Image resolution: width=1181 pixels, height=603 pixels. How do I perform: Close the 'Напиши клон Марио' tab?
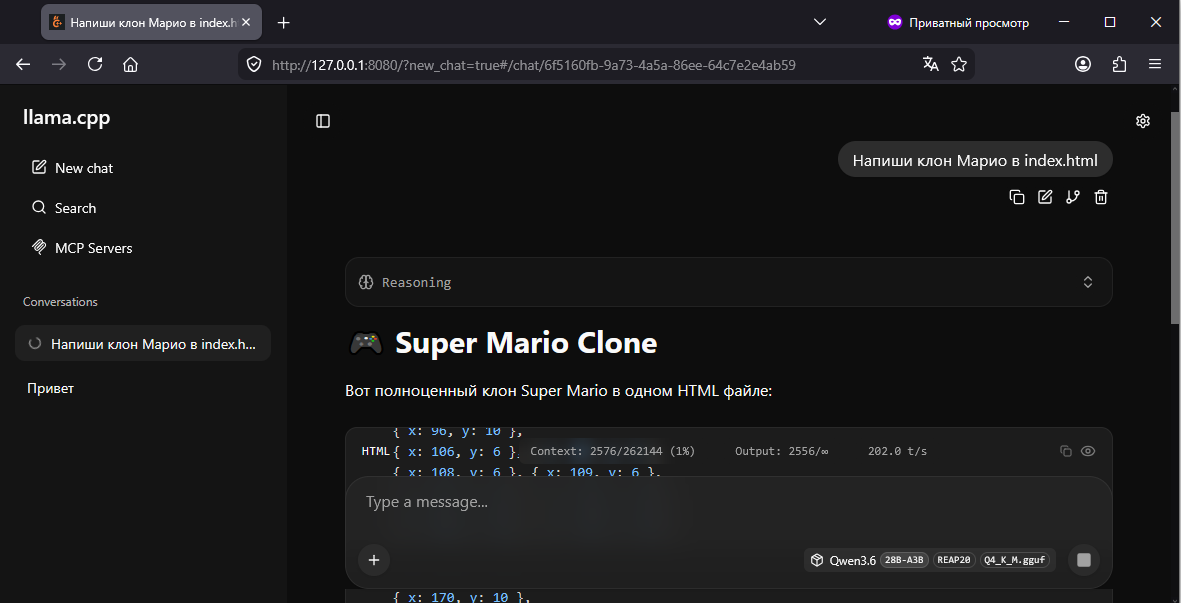pos(246,23)
